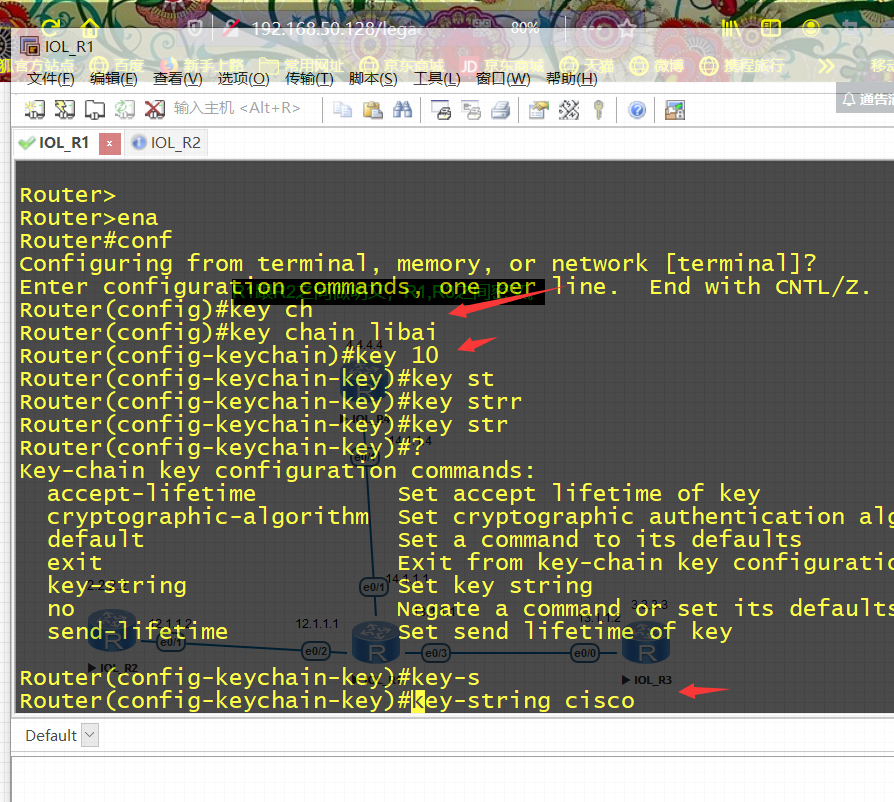Viewport: 894px width, 802px height.
Task: Expand the Default dropdown arrow
Action: 90,735
